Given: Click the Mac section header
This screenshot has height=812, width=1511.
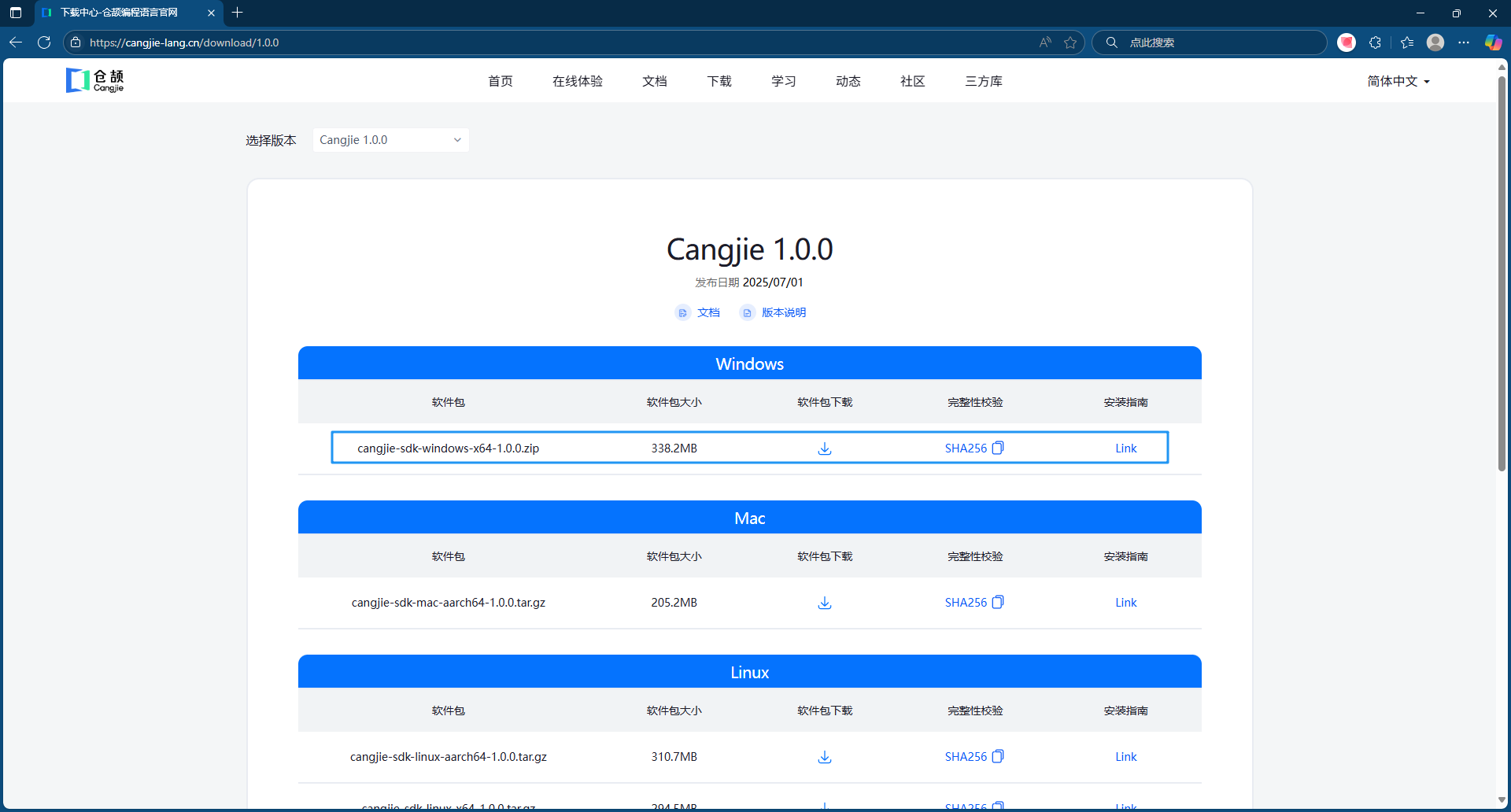Looking at the screenshot, I should pyautogui.click(x=750, y=518).
